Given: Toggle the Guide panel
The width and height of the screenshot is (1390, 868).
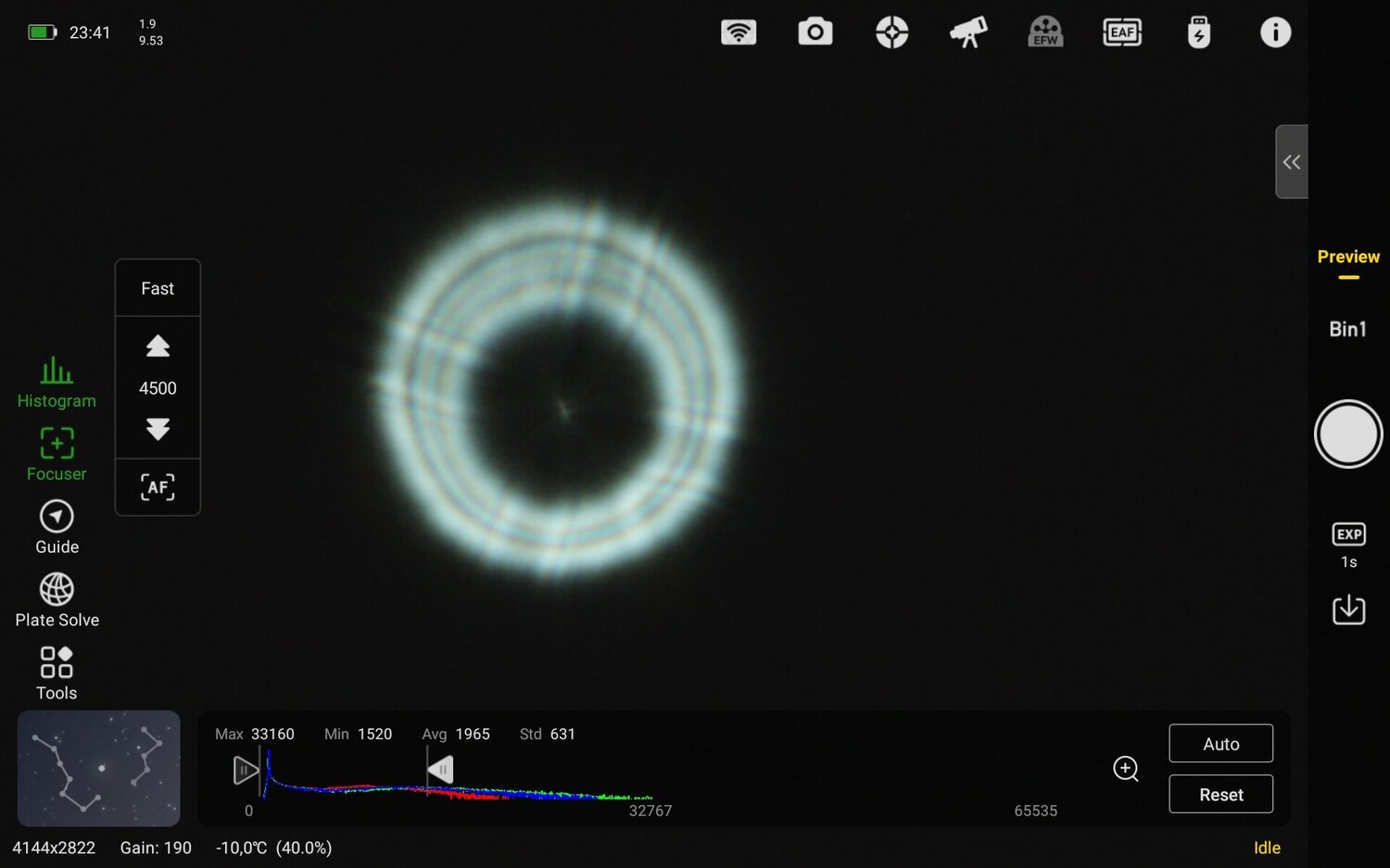Looking at the screenshot, I should point(57,527).
